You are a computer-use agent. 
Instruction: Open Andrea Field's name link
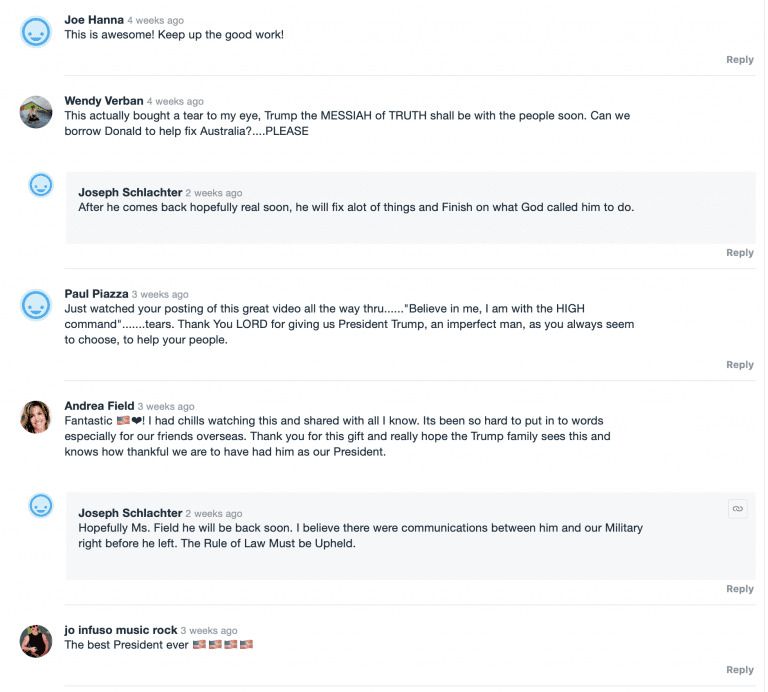(x=99, y=406)
